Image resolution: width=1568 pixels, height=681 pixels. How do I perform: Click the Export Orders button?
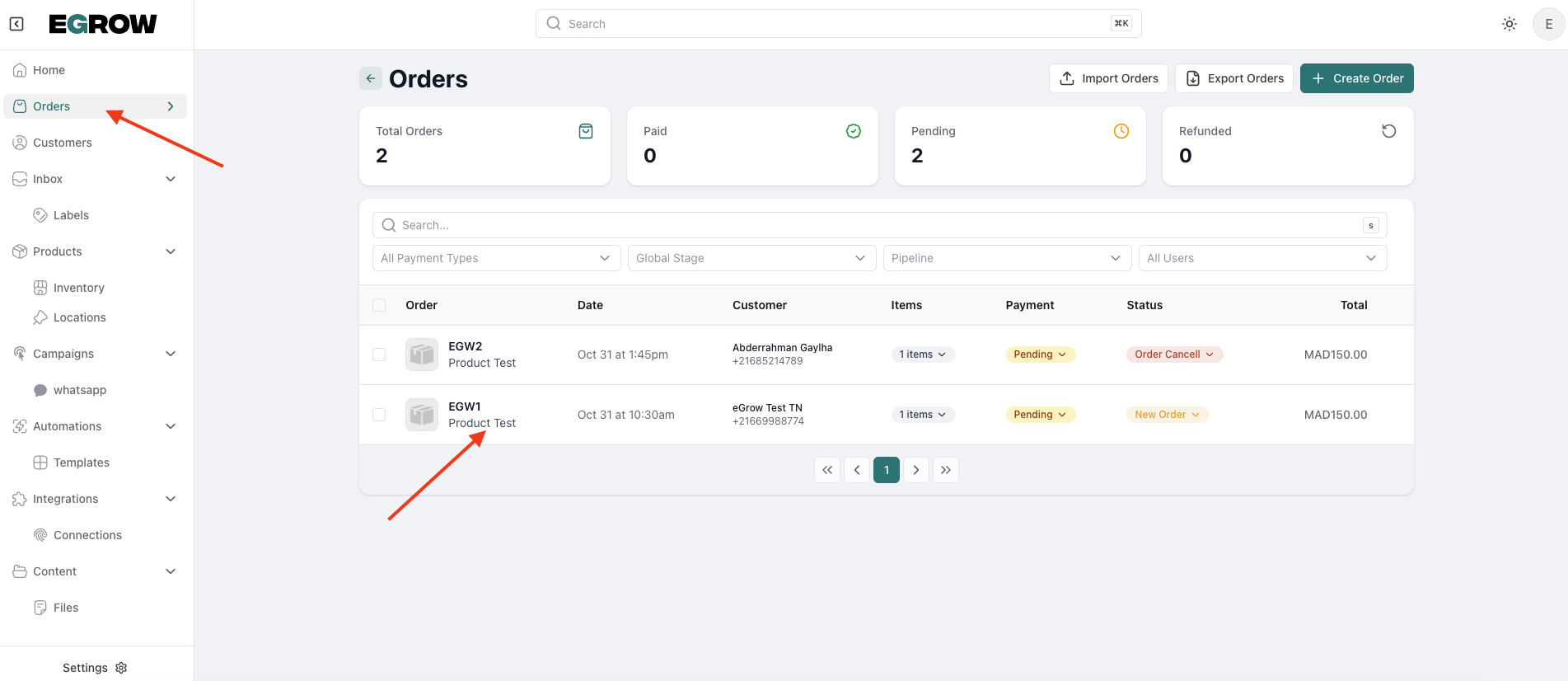1234,78
